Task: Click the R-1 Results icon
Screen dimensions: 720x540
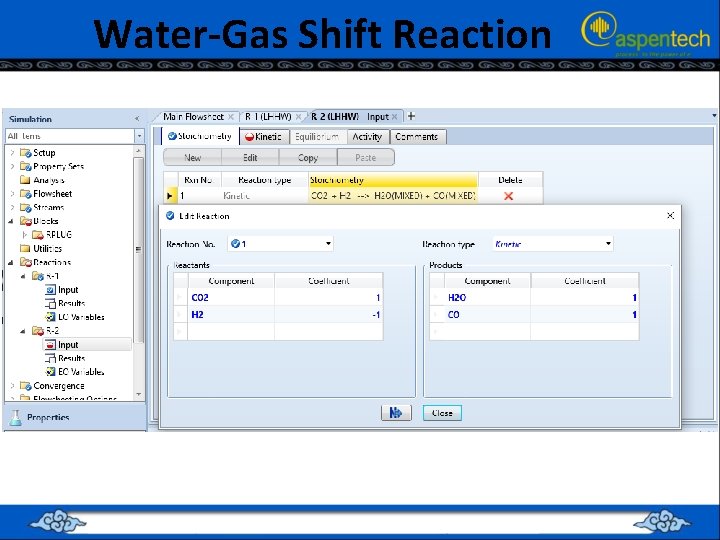Action: (50, 304)
